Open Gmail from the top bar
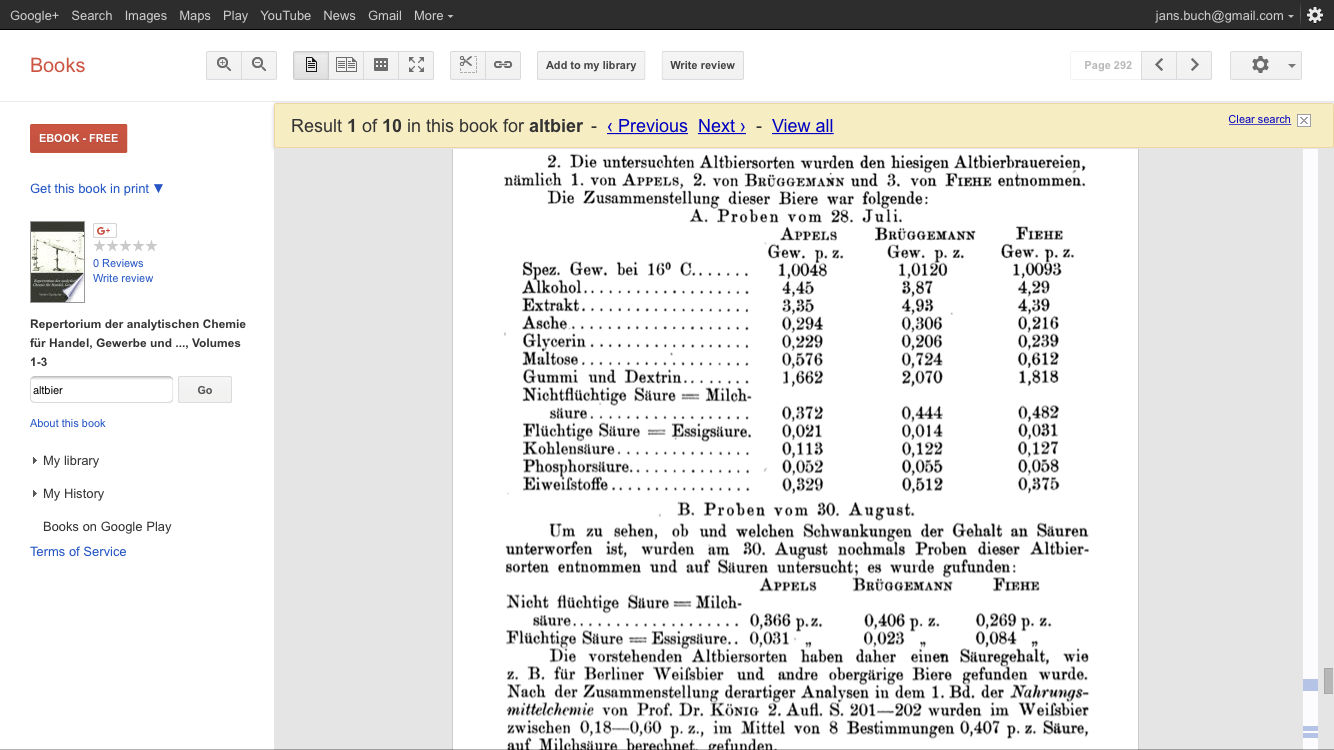Viewport: 1334px width, 750px height. pyautogui.click(x=385, y=15)
